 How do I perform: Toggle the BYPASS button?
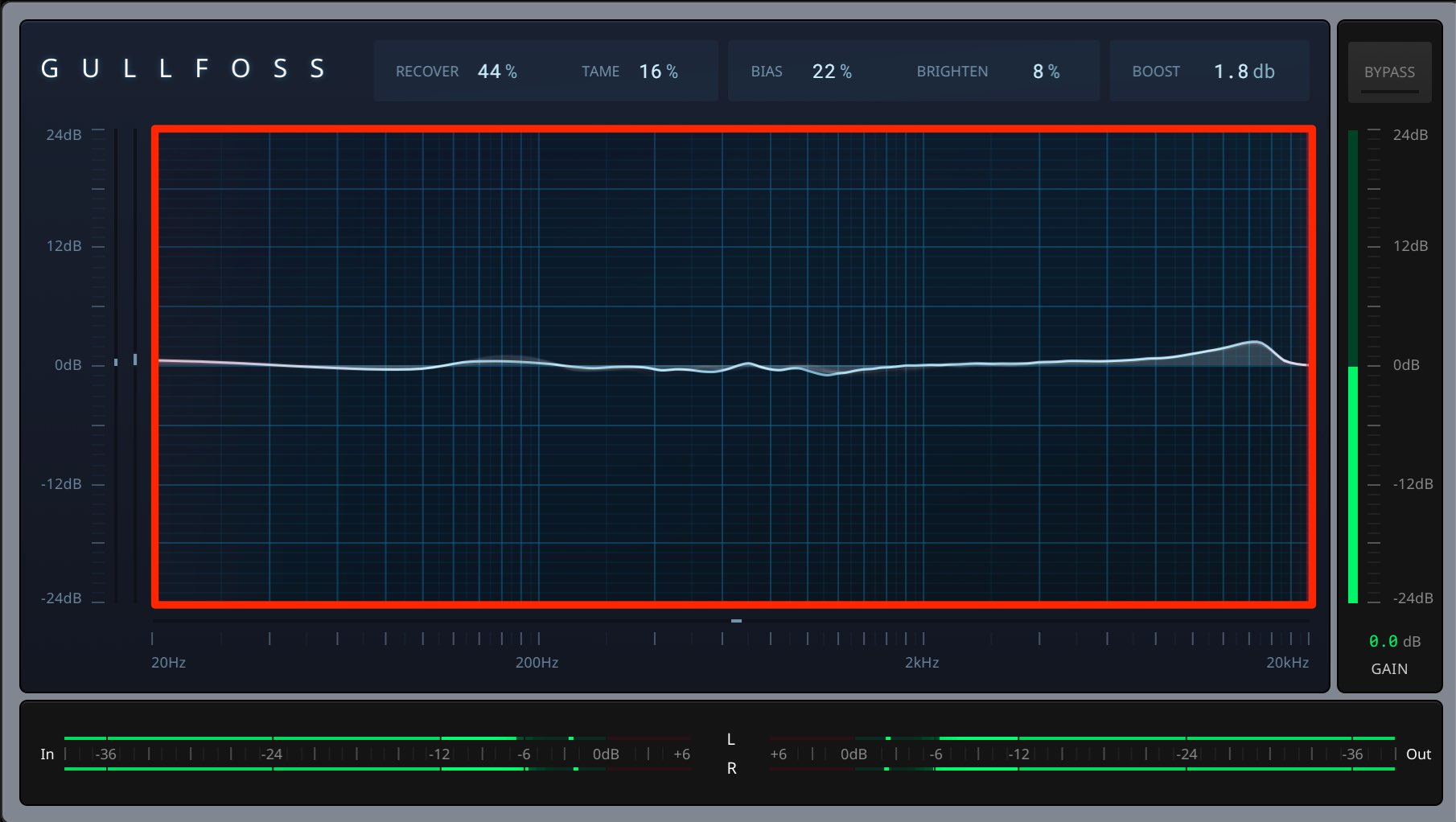[1389, 72]
